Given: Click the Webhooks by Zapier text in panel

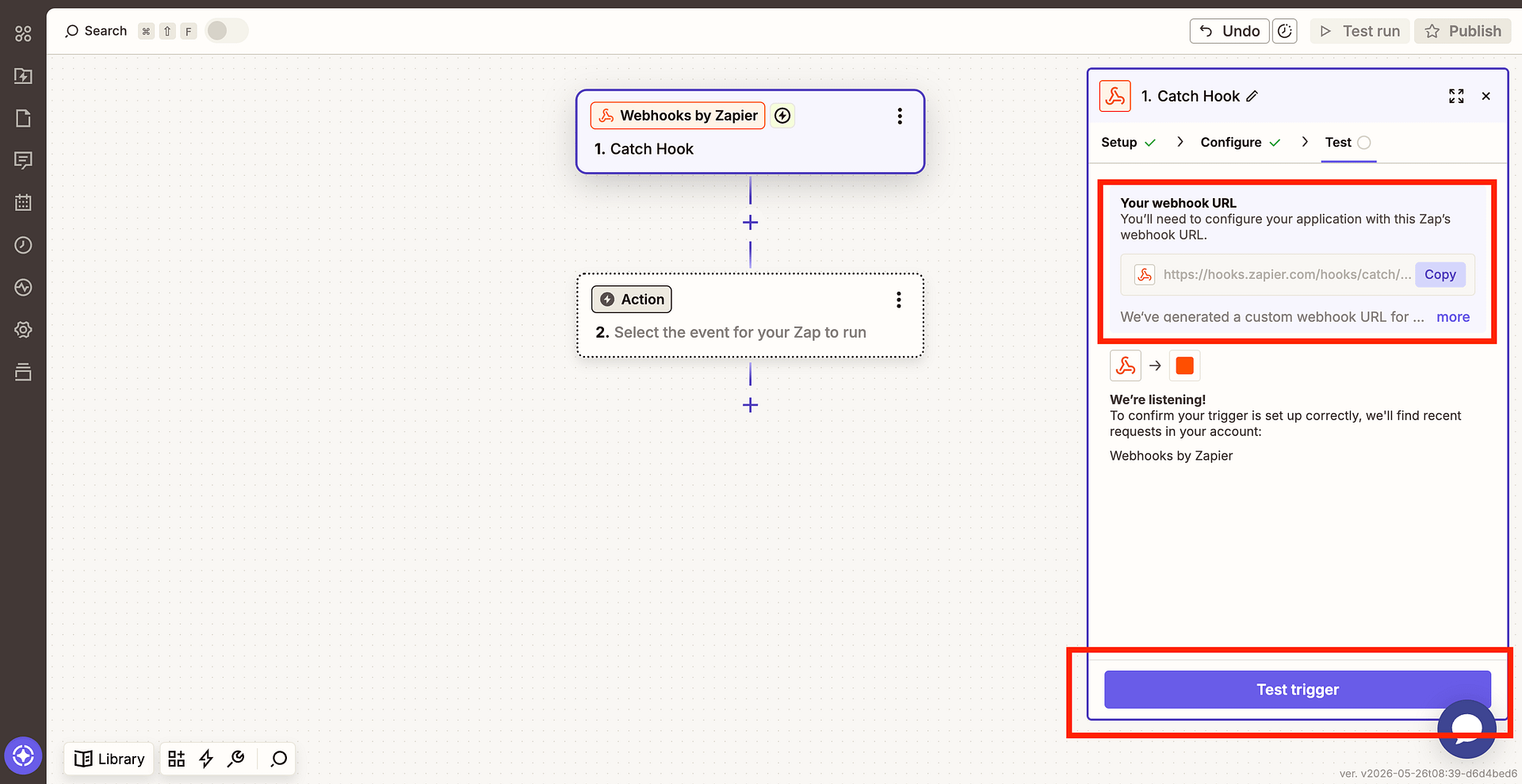Looking at the screenshot, I should tap(1171, 456).
